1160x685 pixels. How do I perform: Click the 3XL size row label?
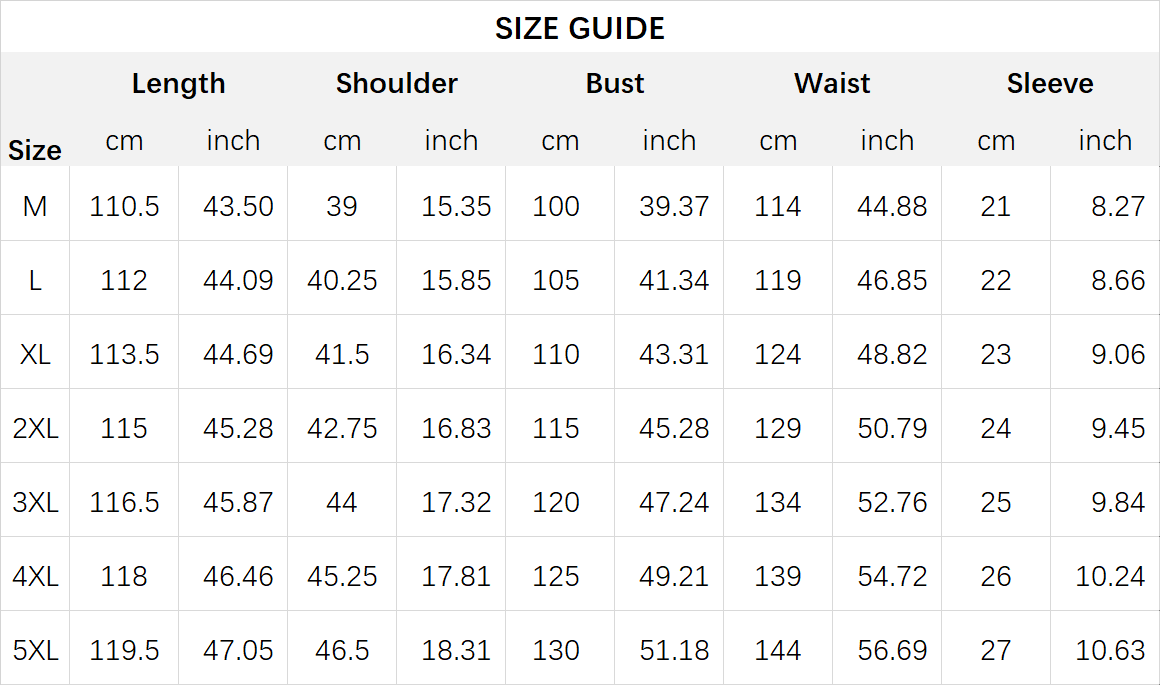pyautogui.click(x=35, y=502)
